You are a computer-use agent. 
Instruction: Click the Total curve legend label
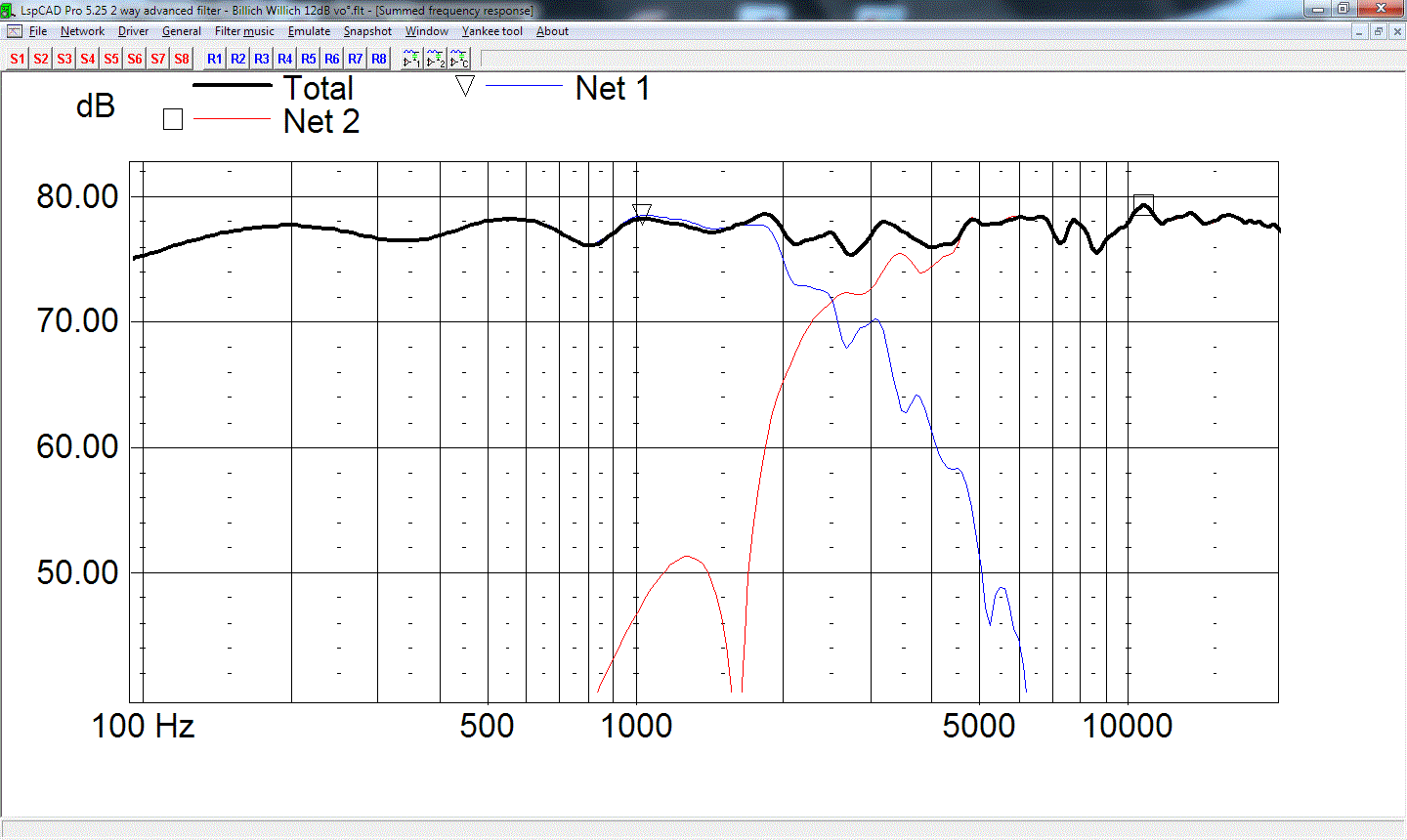pos(319,89)
